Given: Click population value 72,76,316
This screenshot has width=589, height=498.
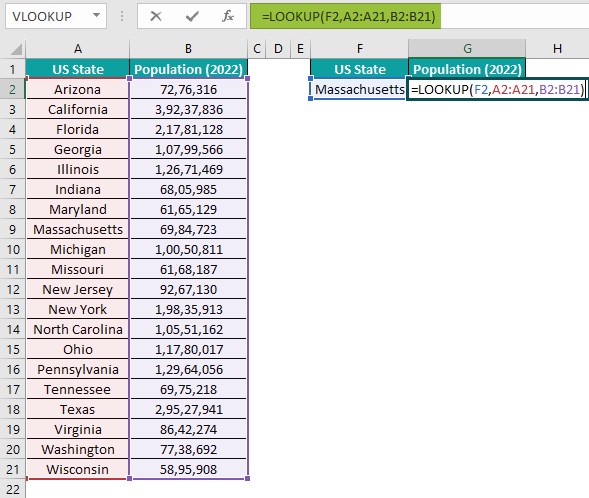Looking at the screenshot, I should [189, 89].
